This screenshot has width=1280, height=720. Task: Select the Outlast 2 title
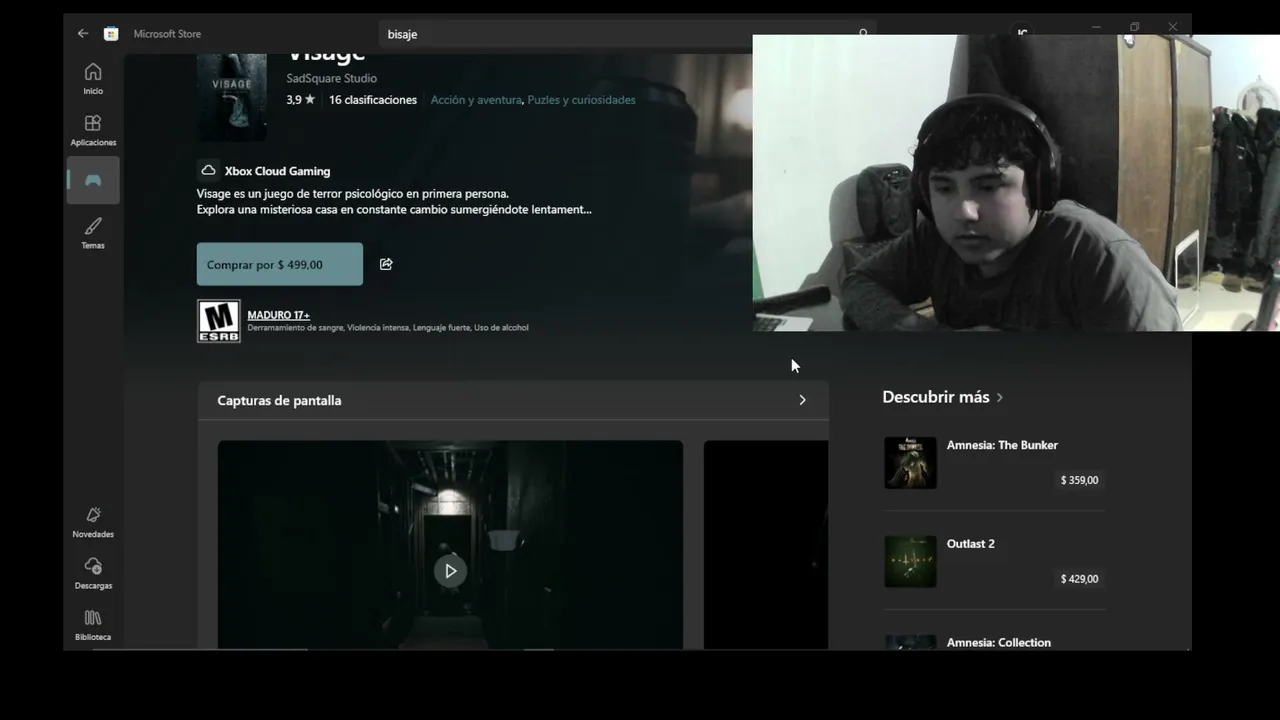click(x=970, y=544)
